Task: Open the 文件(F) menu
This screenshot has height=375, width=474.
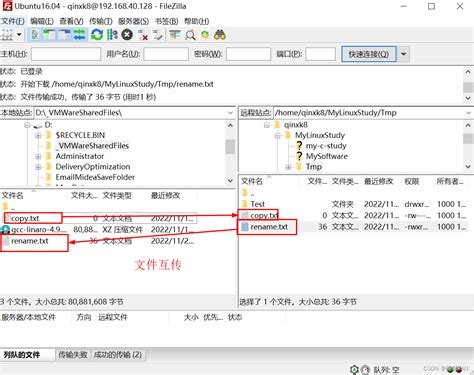Action: coord(12,21)
